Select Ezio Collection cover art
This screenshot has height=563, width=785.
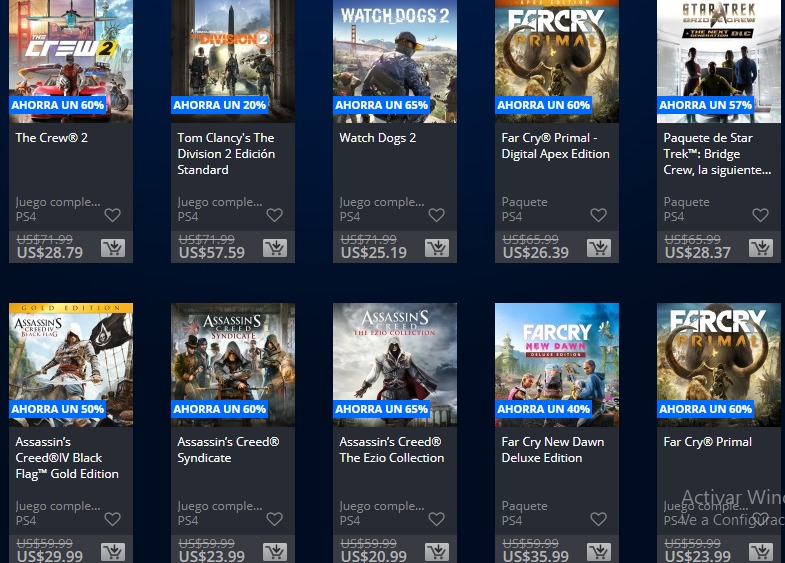pyautogui.click(x=395, y=365)
